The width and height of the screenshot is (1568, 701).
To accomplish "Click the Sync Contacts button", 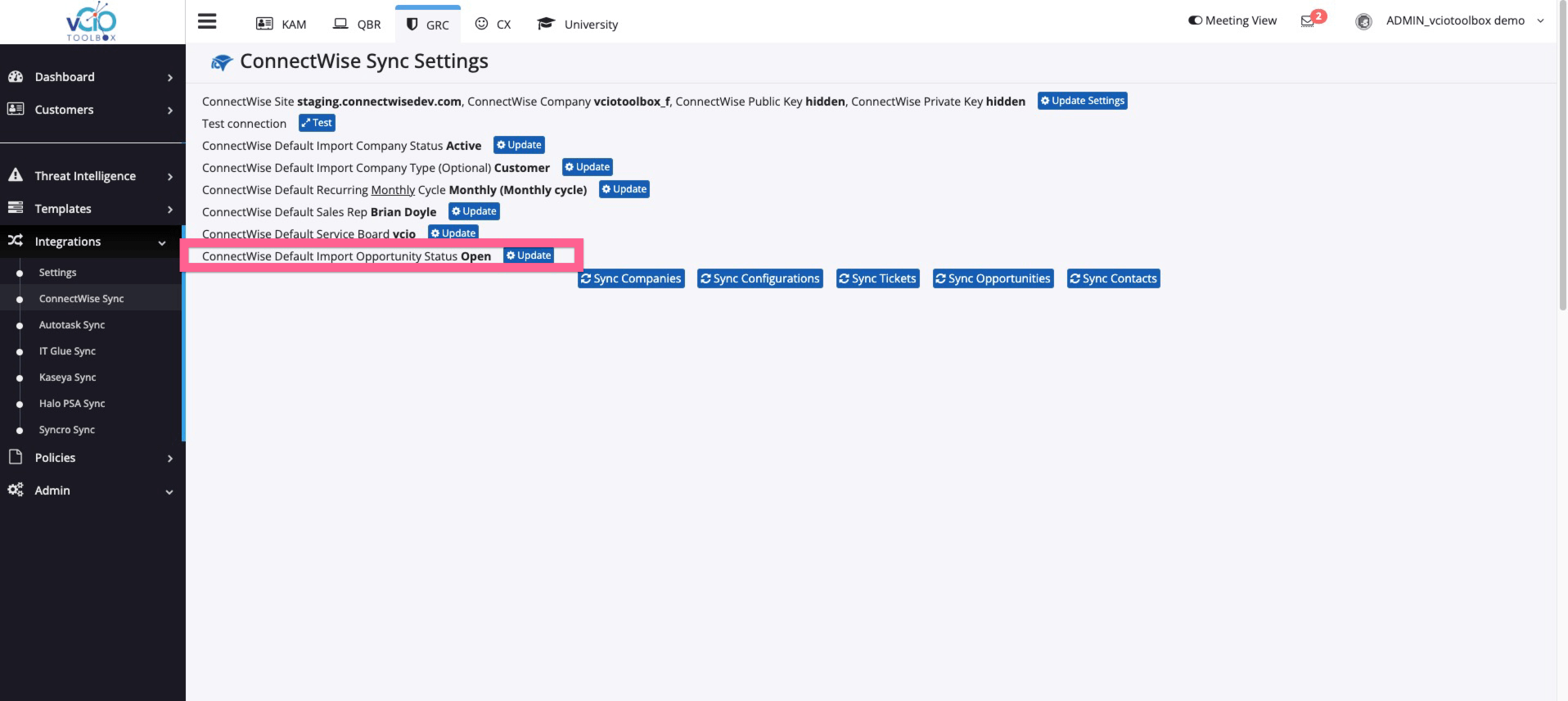I will tap(1114, 278).
